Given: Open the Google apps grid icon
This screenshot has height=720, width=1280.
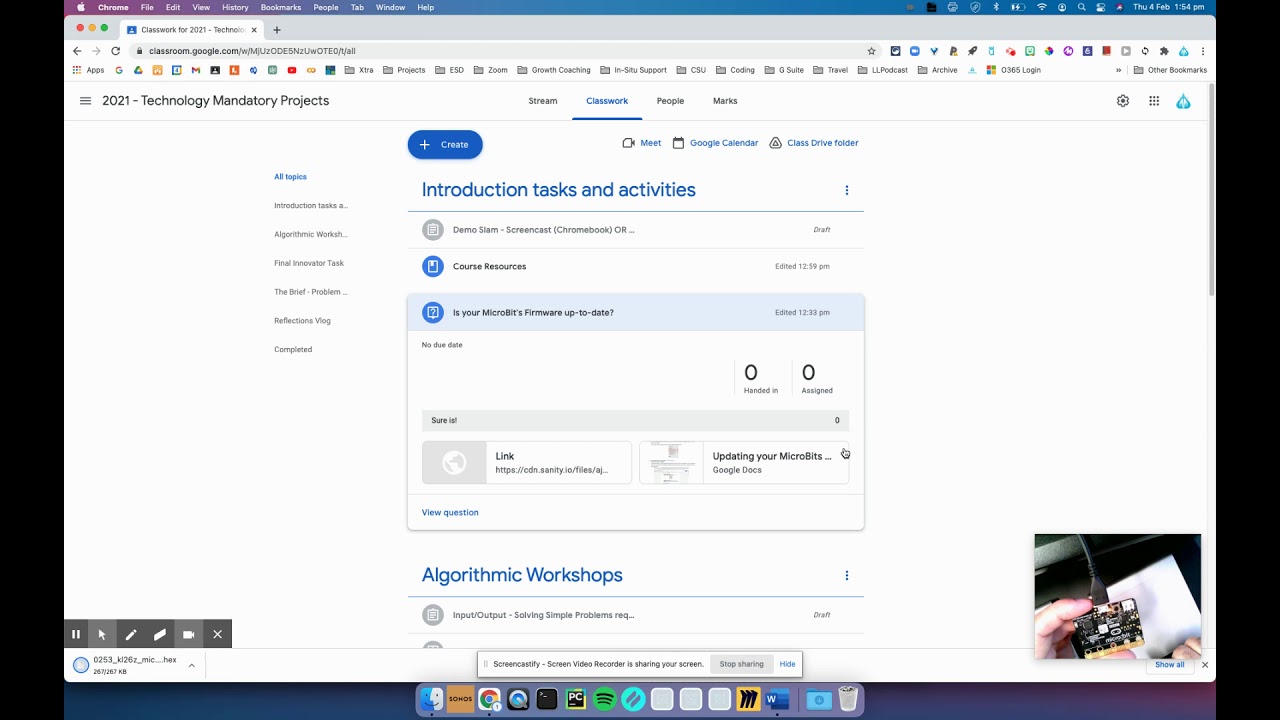Looking at the screenshot, I should [x=1154, y=101].
